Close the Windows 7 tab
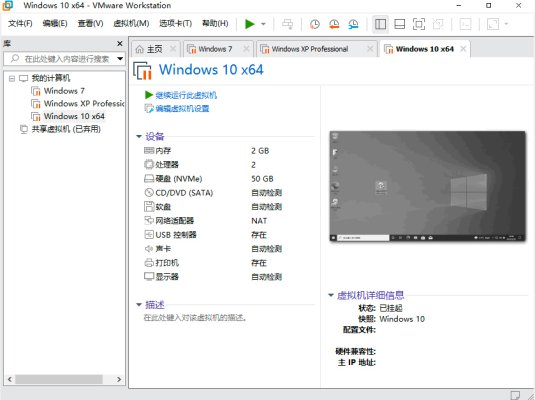The height and width of the screenshot is (400, 535). [x=246, y=49]
